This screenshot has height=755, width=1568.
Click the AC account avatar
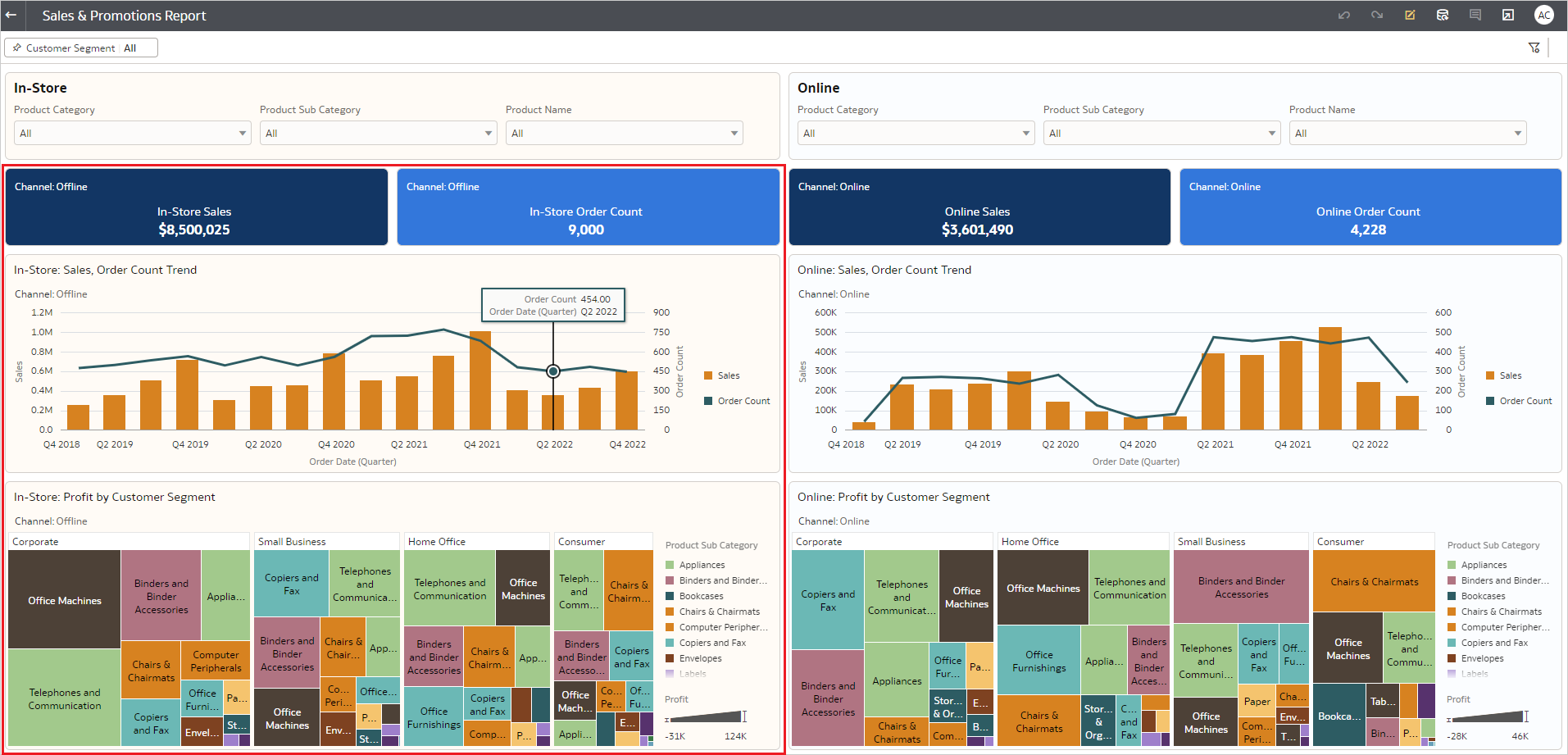pos(1544,14)
